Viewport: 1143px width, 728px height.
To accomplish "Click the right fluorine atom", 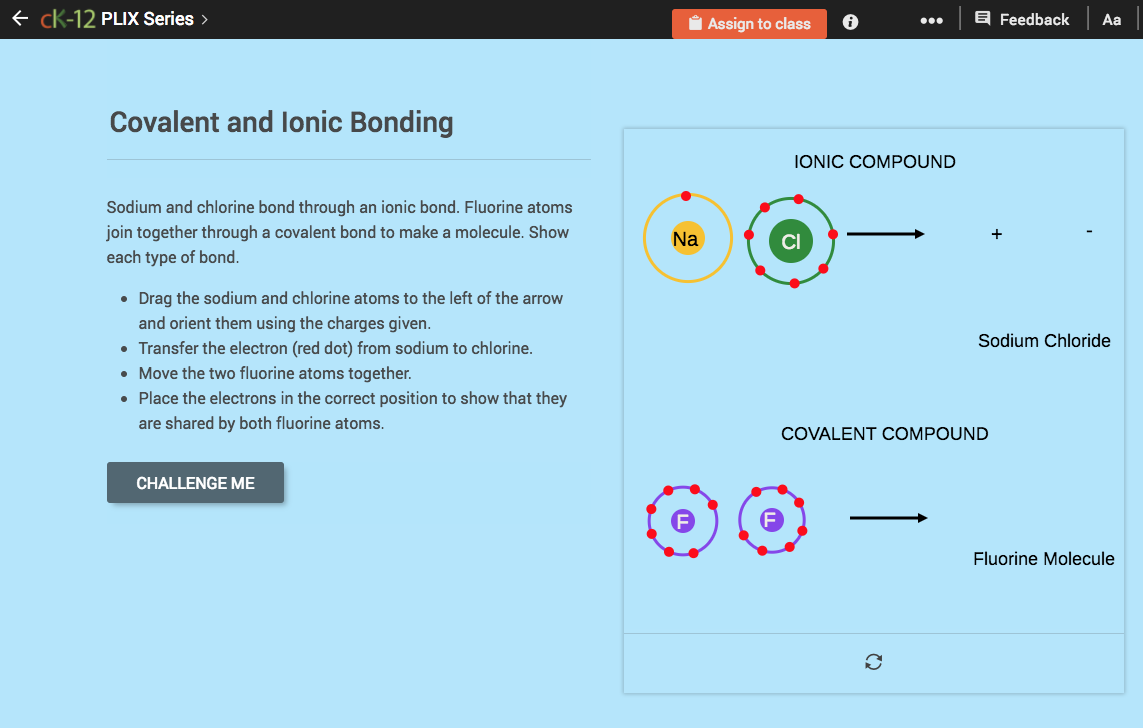I will [772, 519].
